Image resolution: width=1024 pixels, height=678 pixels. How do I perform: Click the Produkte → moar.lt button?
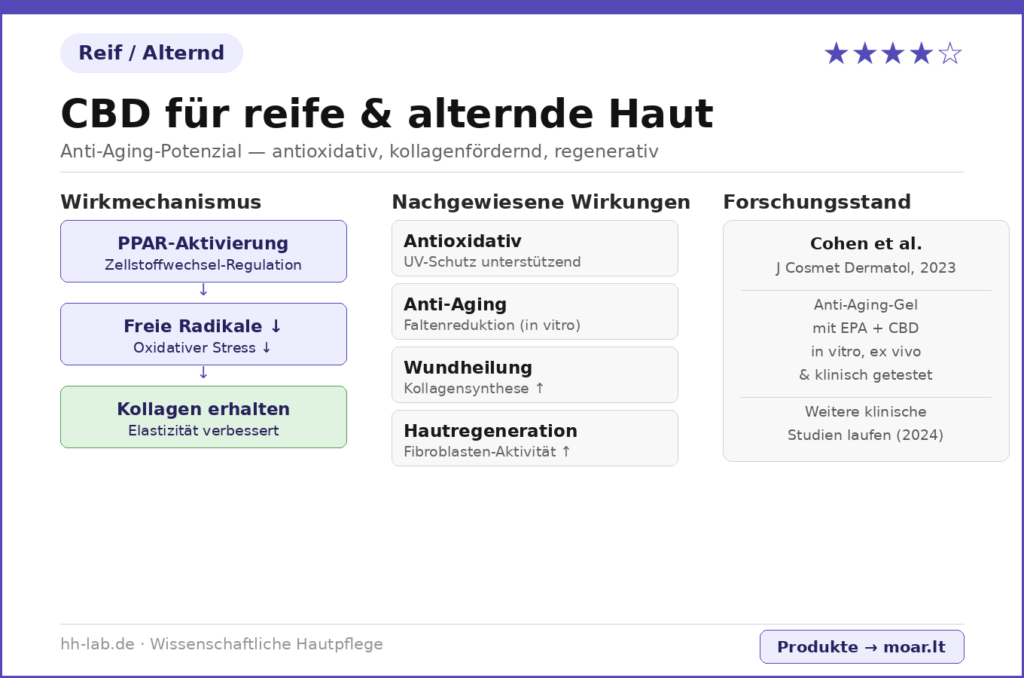pos(861,647)
